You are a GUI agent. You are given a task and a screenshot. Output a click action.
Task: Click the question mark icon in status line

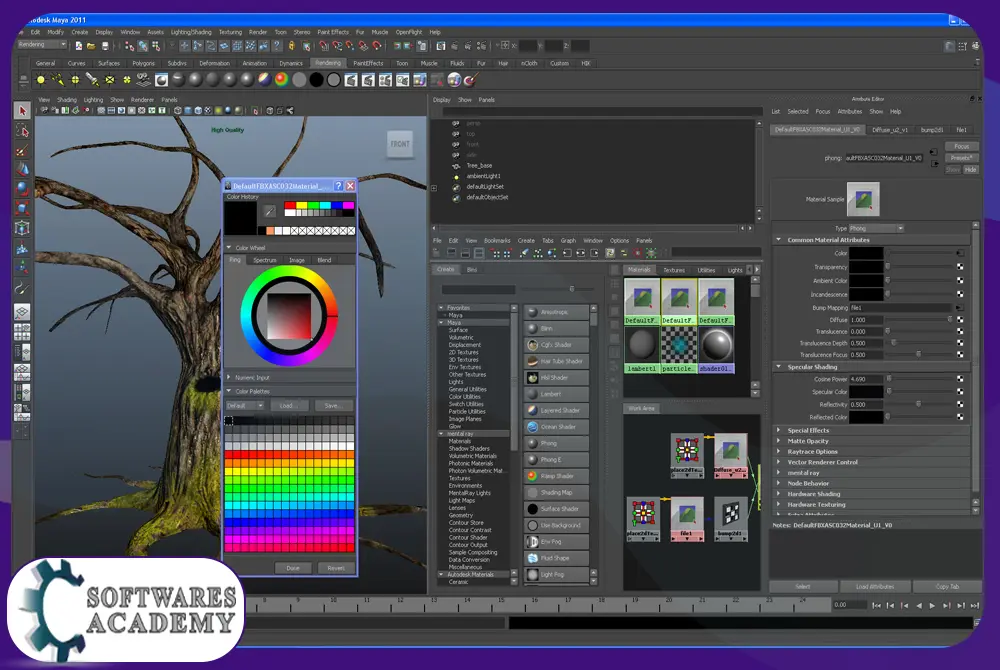[277, 46]
